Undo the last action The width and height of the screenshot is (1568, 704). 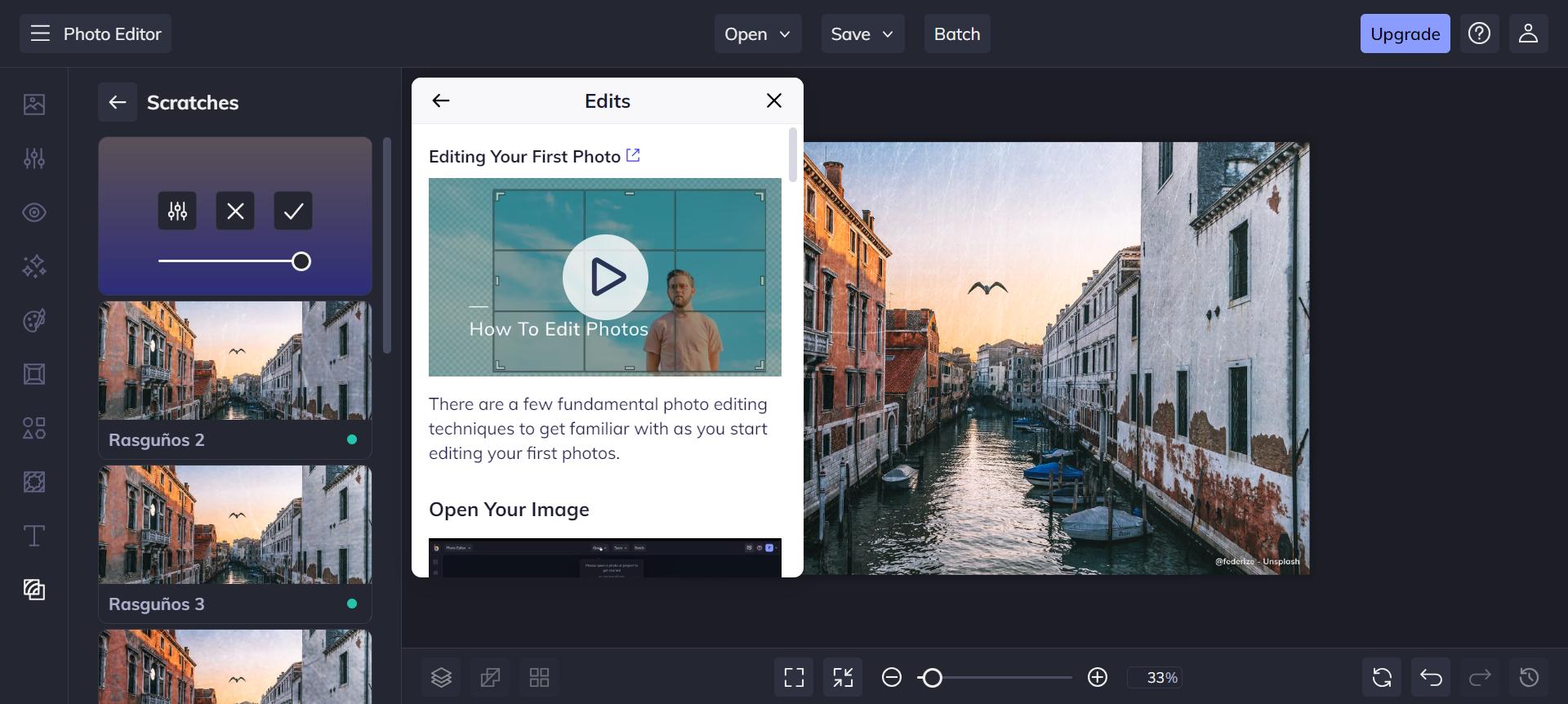click(1431, 677)
